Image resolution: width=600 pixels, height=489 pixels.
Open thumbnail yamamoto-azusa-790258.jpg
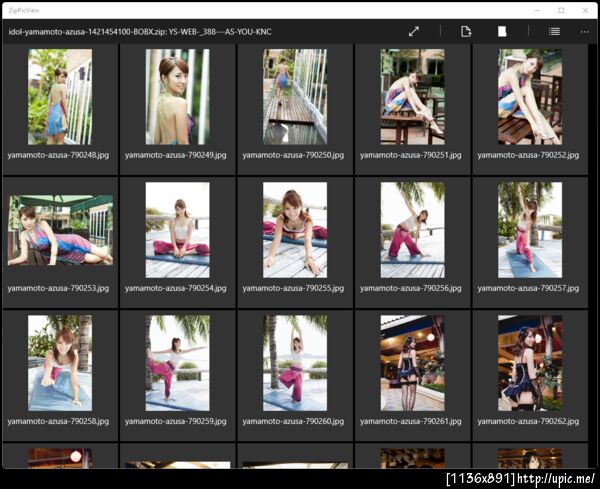coord(60,363)
